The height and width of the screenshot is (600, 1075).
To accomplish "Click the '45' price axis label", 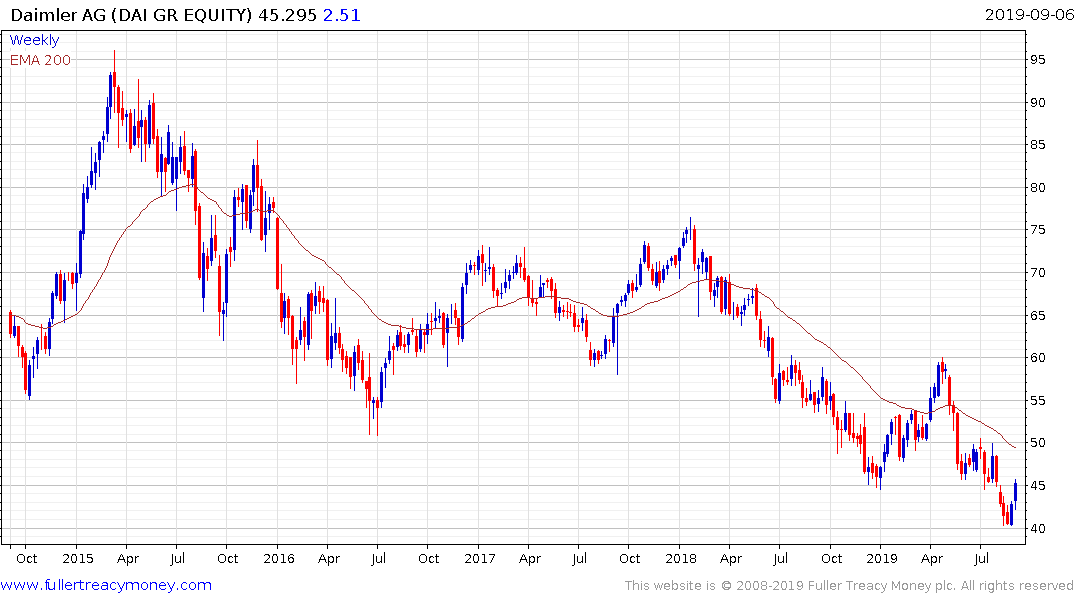I will [x=1037, y=486].
